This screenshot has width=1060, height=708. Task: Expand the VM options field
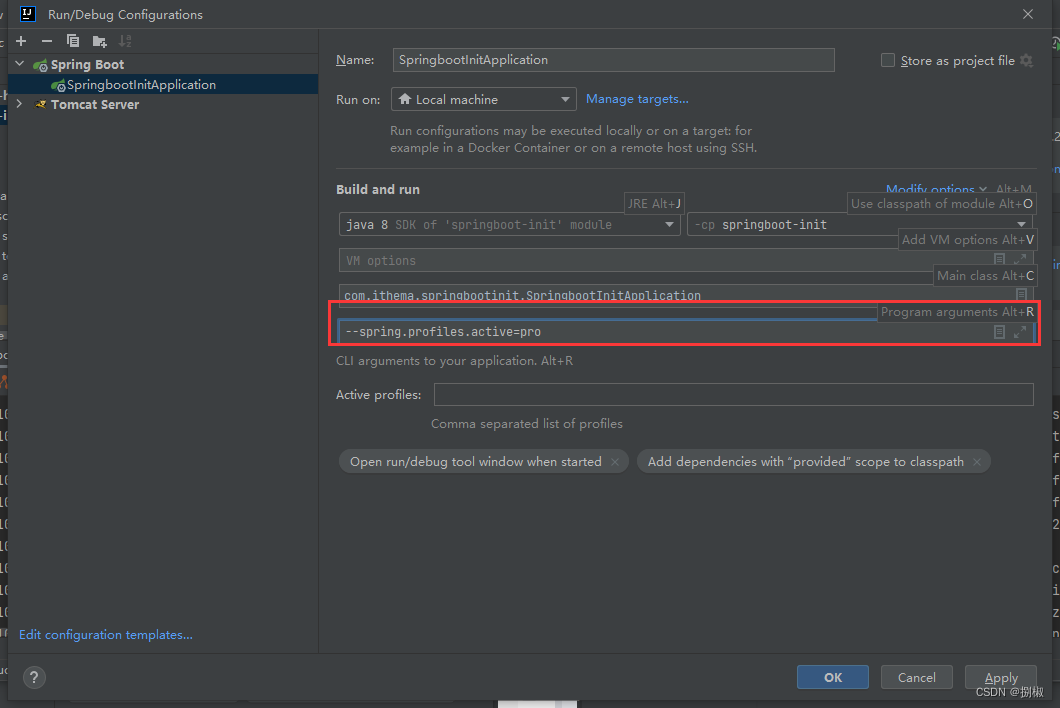click(x=1019, y=259)
